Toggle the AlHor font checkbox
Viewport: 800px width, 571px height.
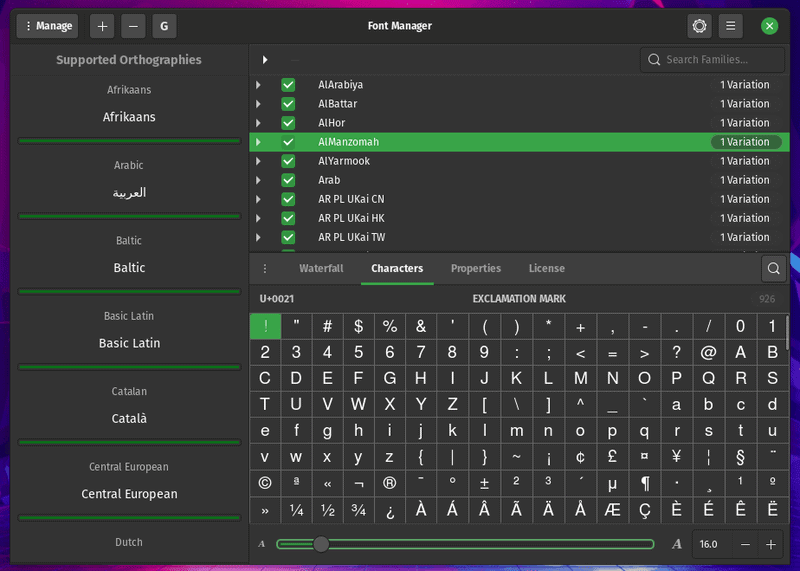[288, 123]
